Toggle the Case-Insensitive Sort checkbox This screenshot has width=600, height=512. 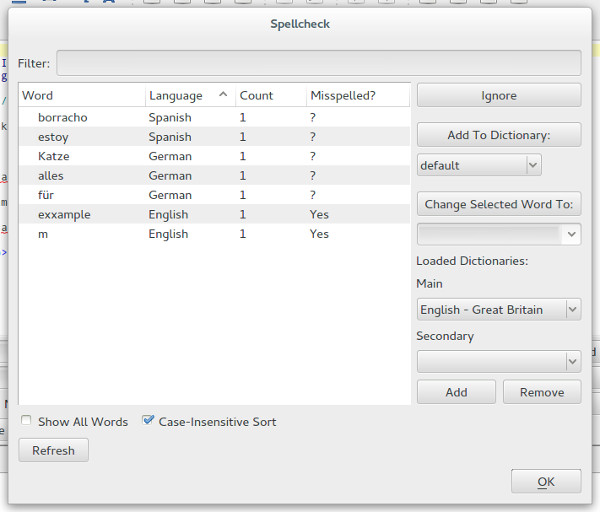[x=149, y=422]
